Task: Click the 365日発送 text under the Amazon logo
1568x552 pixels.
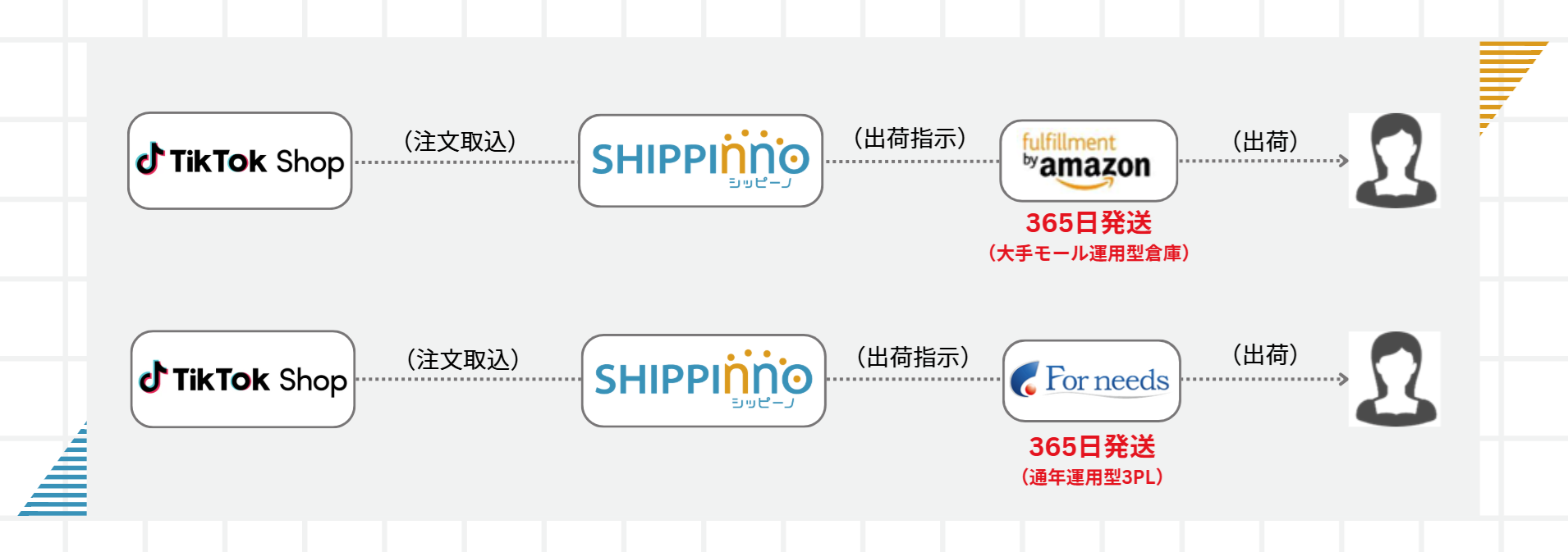Action: tap(1089, 223)
